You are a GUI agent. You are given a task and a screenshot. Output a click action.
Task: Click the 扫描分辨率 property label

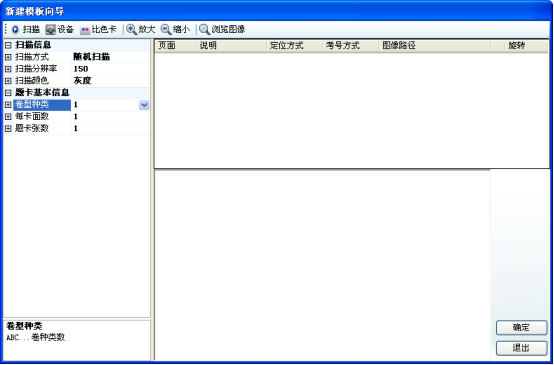coord(36,69)
